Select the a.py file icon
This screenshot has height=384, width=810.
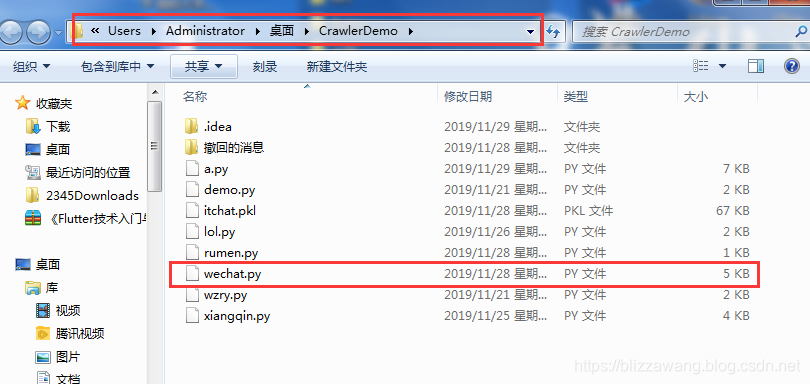[192, 168]
